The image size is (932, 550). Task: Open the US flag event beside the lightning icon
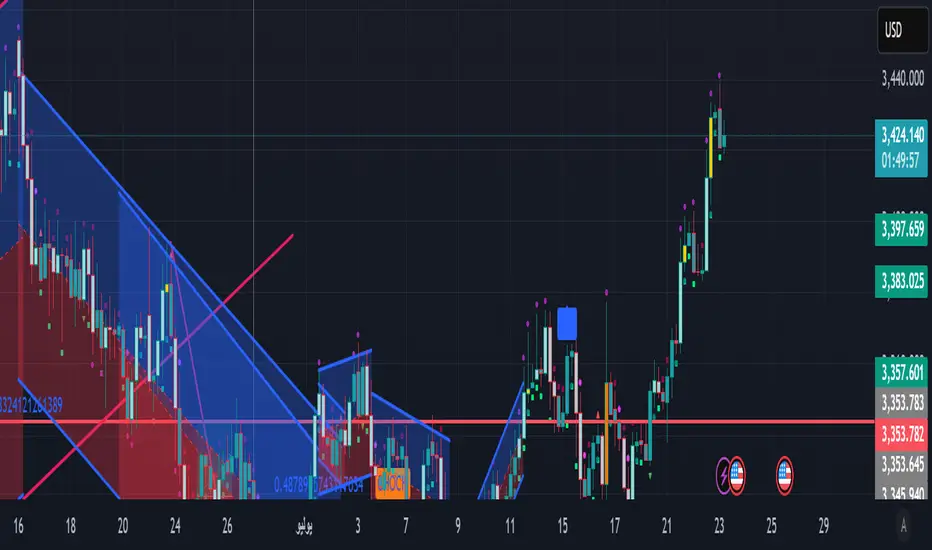737,475
